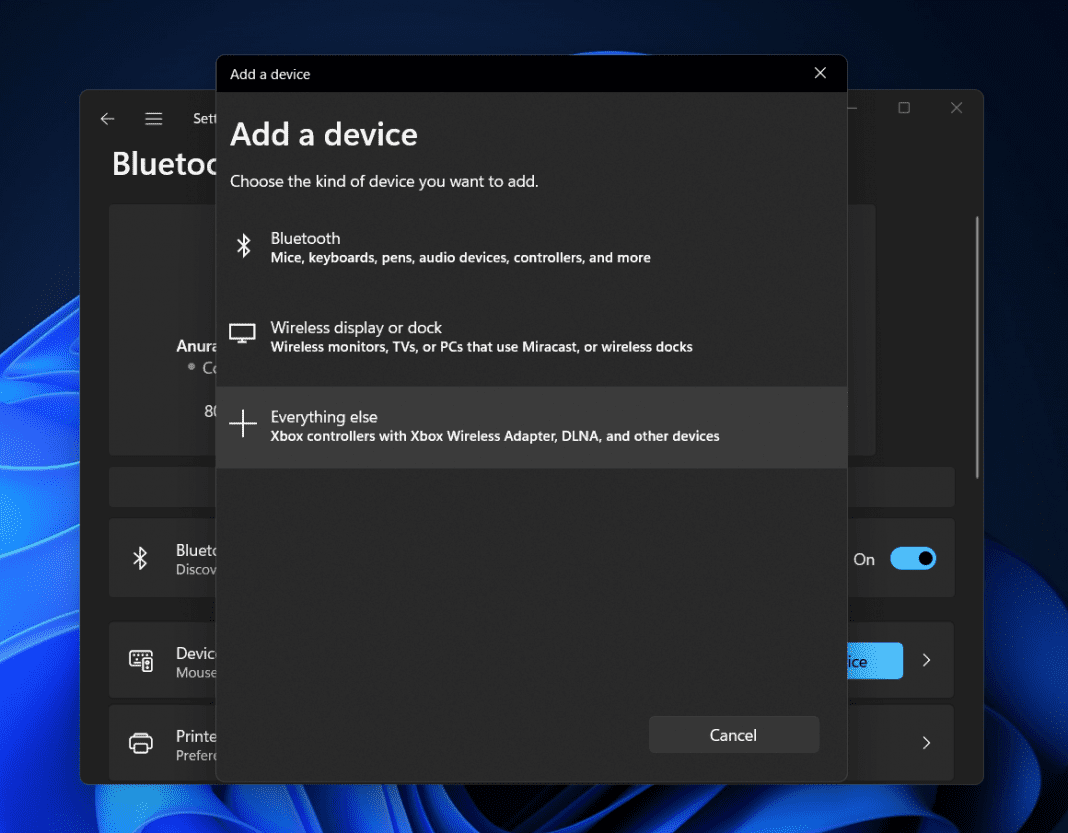Viewport: 1068px width, 833px height.
Task: Click the blue Add device button
Action: pyautogui.click(x=873, y=660)
